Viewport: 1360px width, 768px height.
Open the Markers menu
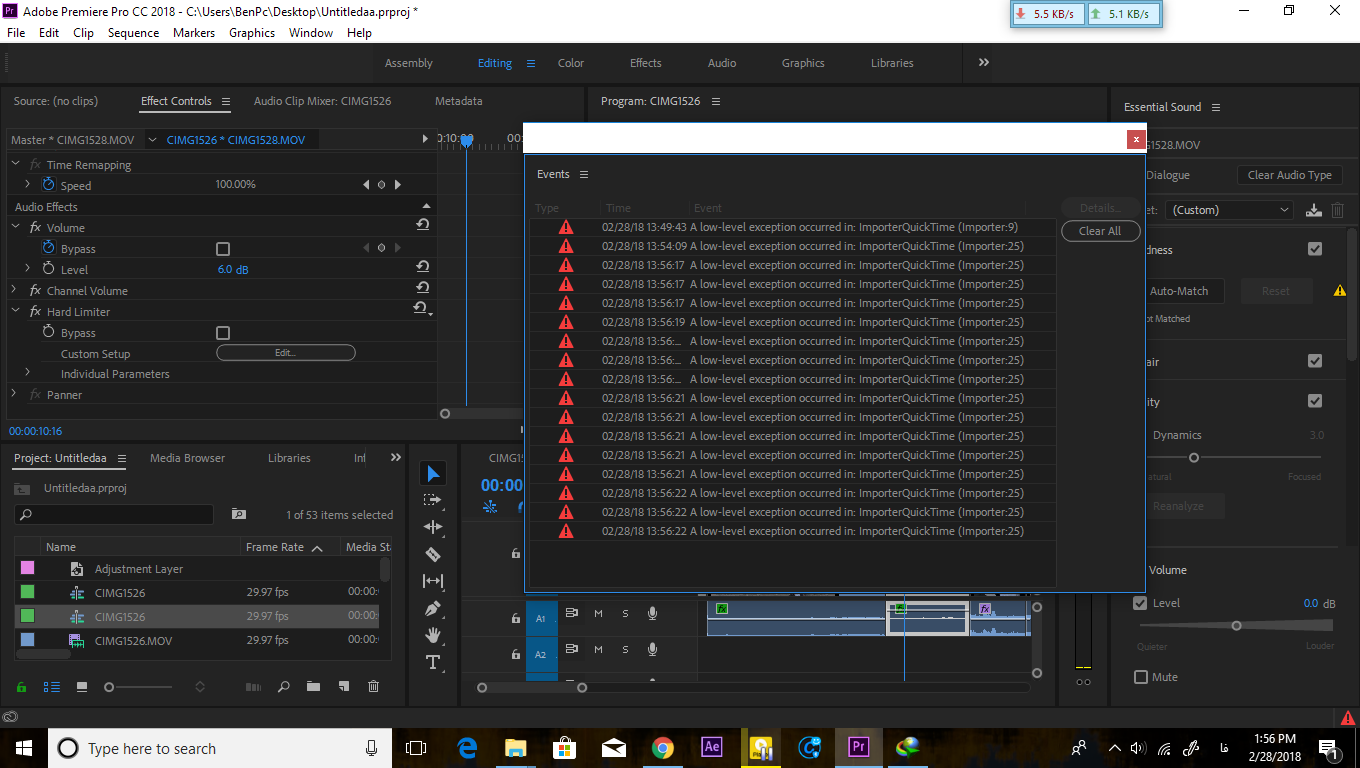[x=194, y=33]
